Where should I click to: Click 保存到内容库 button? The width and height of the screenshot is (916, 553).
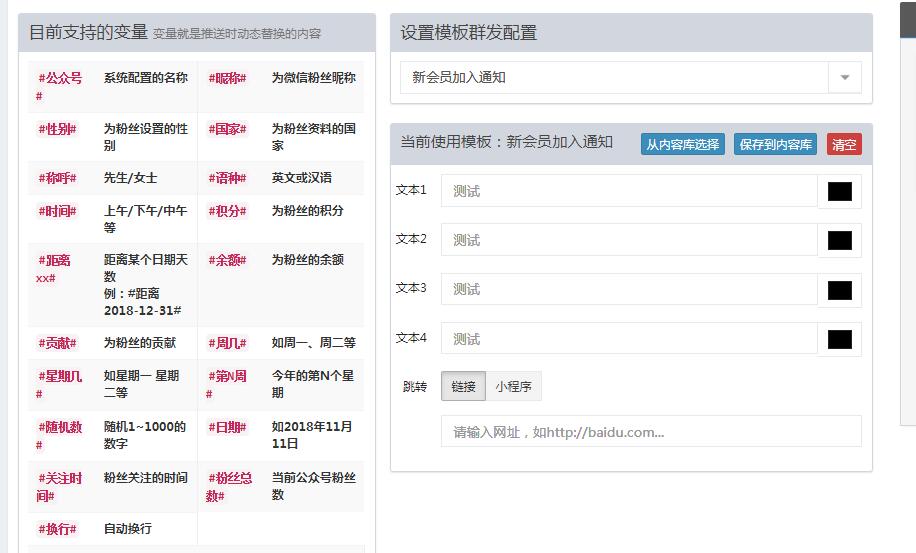[775, 144]
